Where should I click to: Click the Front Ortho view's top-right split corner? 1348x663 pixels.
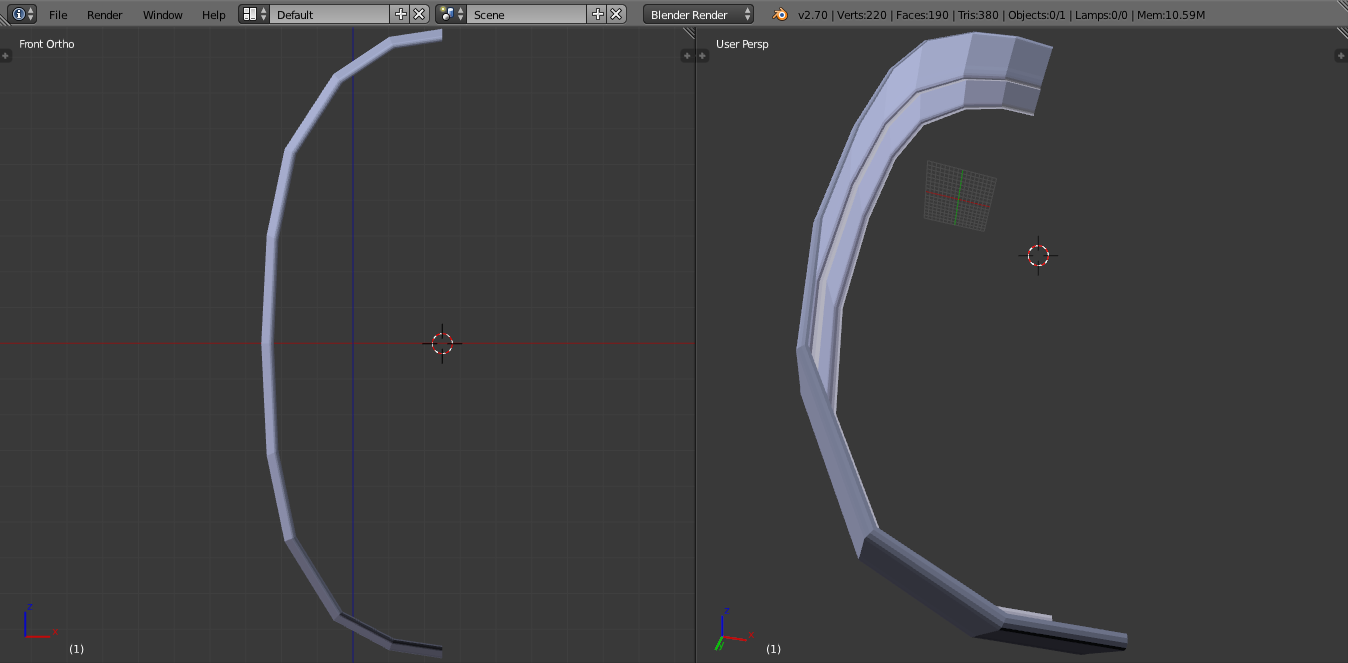click(x=688, y=34)
